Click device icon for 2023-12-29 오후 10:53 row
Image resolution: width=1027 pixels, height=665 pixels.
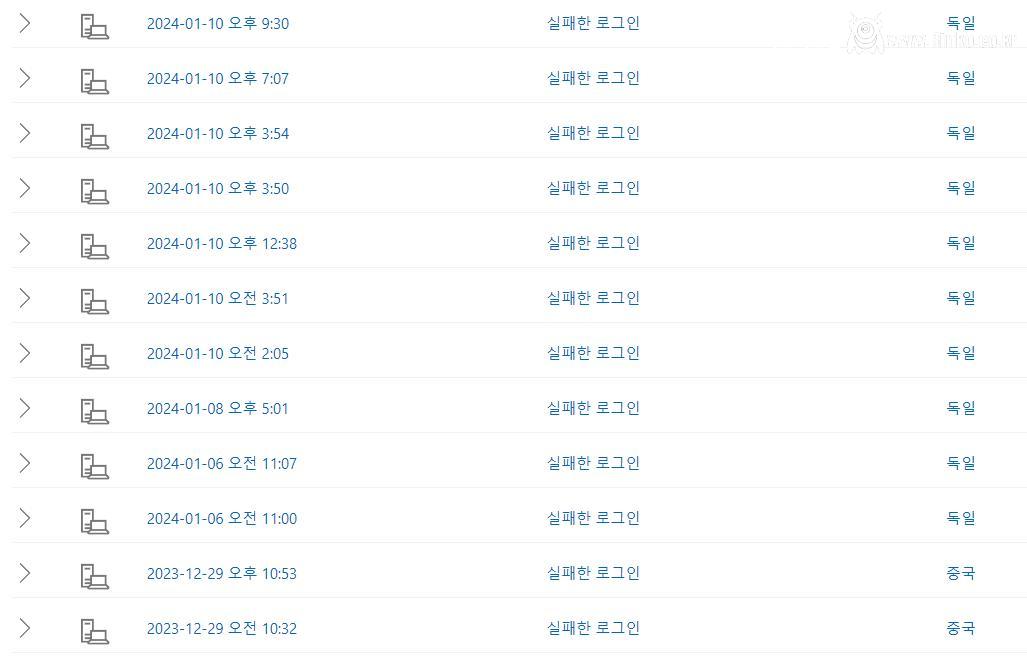point(94,576)
